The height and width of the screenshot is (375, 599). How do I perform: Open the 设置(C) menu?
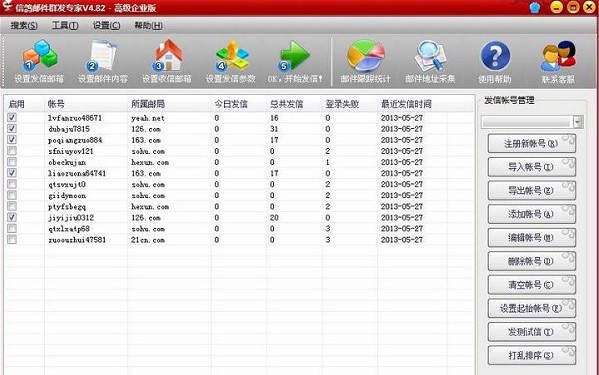[107, 26]
